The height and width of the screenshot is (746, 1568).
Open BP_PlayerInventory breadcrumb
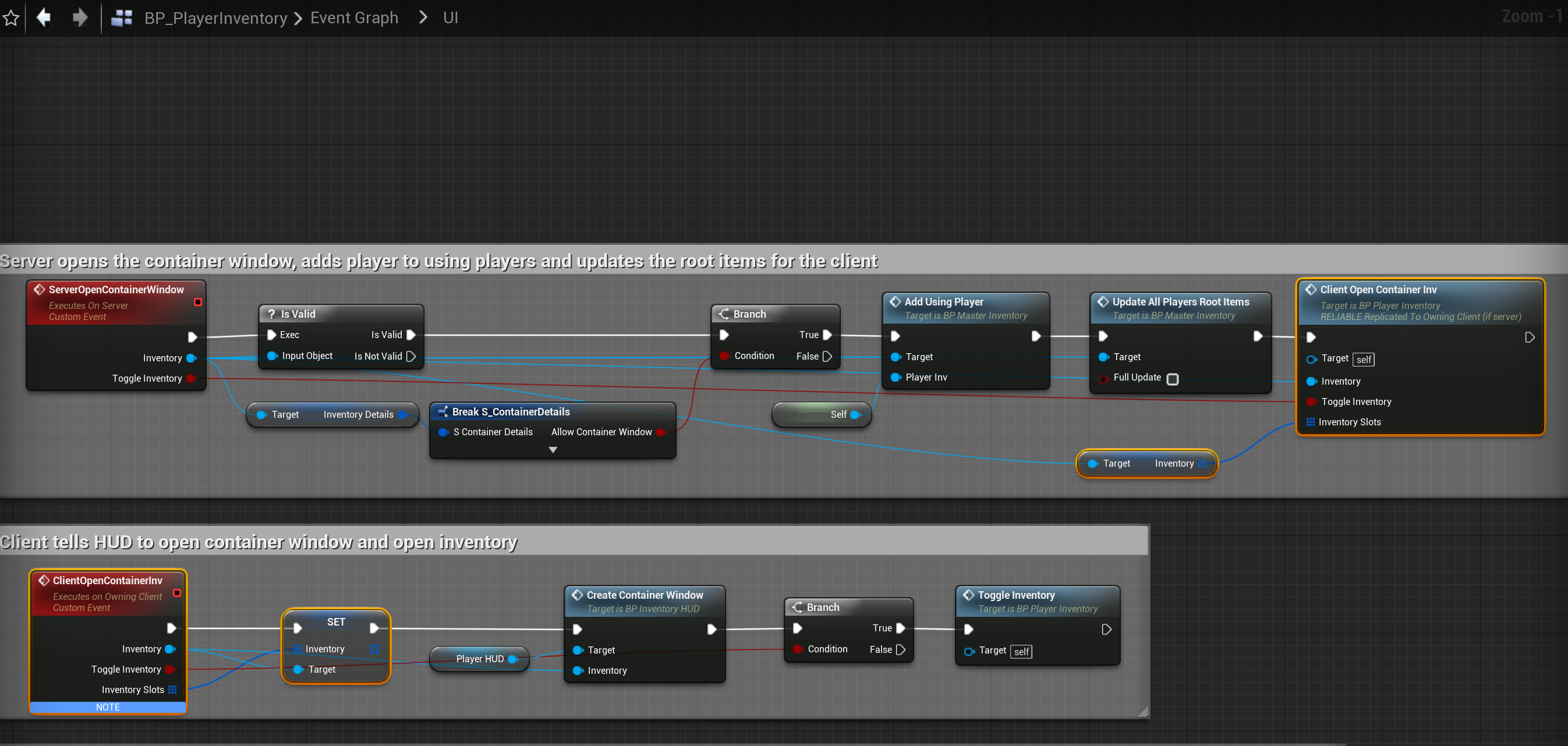(215, 17)
